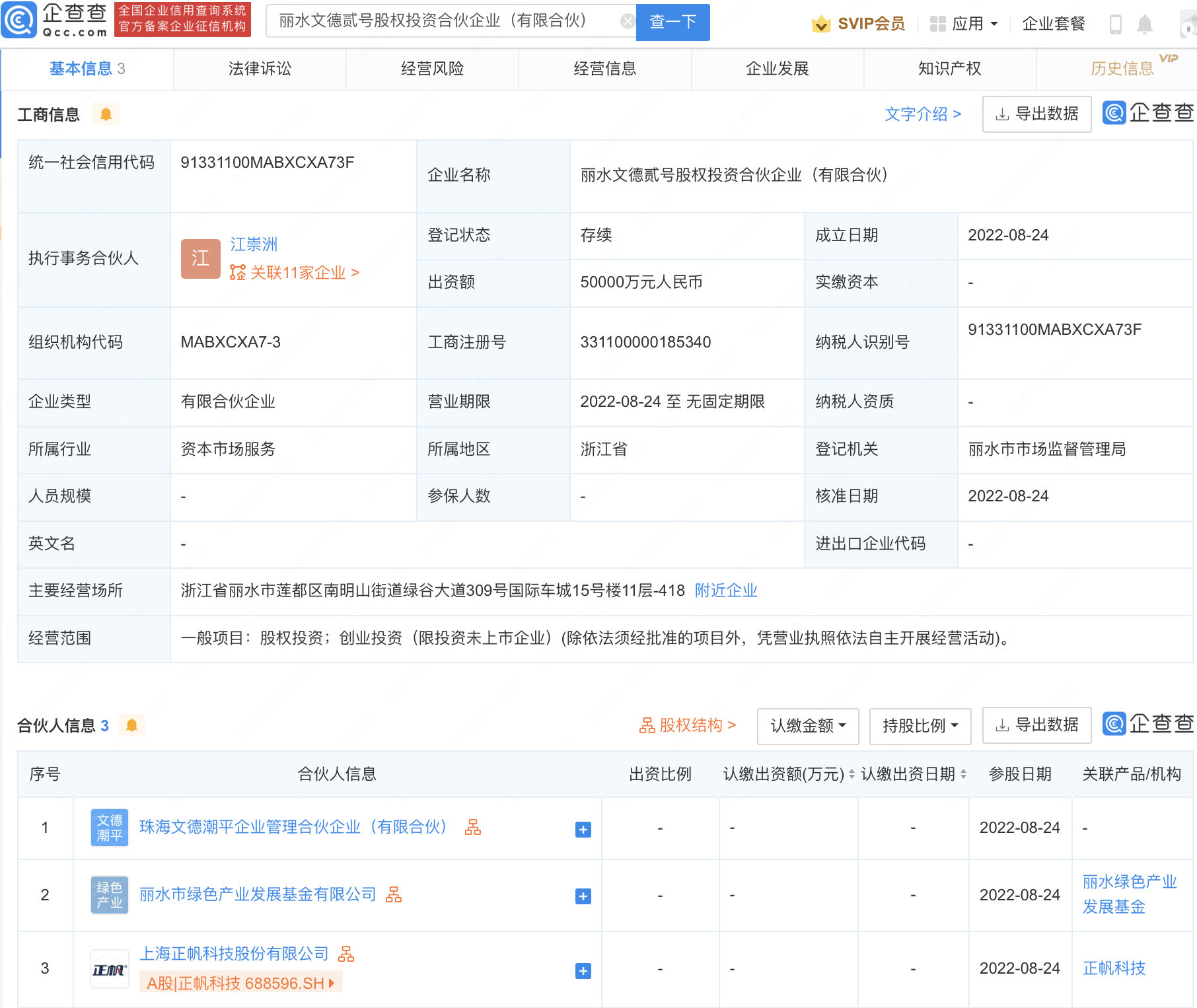Click the 江 avatar of executive partner
The width and height of the screenshot is (1197, 1008).
[200, 258]
